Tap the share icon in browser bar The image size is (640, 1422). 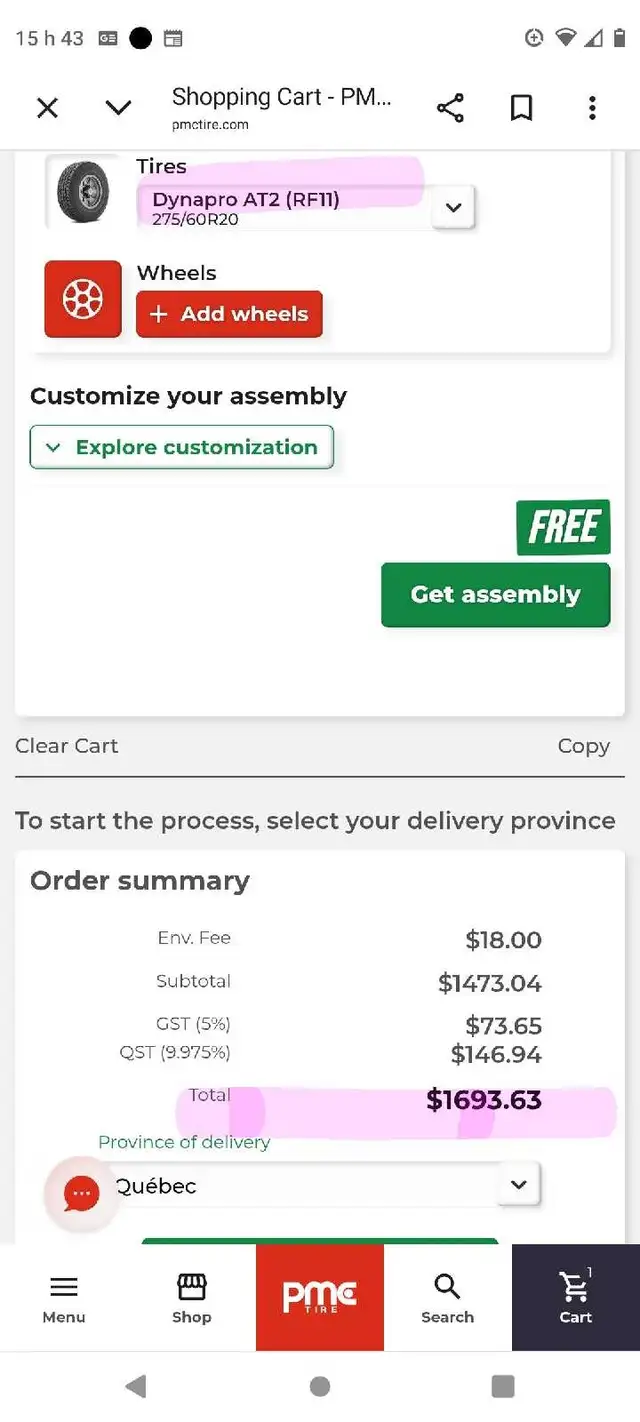(x=450, y=108)
